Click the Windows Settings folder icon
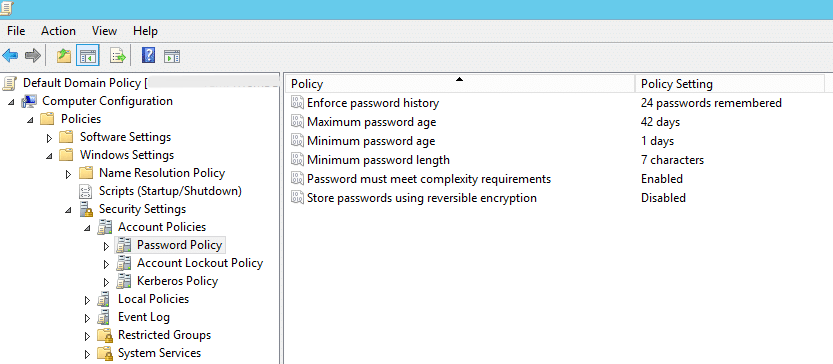The width and height of the screenshot is (833, 364). [x=66, y=155]
